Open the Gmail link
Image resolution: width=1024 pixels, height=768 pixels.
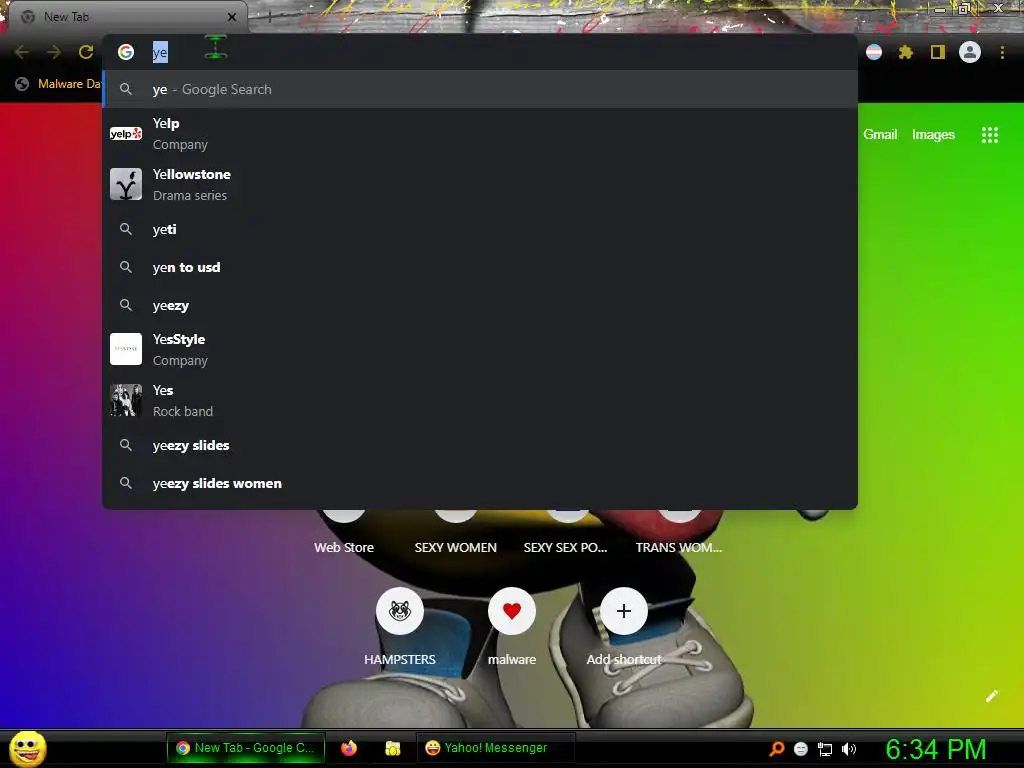click(x=880, y=135)
